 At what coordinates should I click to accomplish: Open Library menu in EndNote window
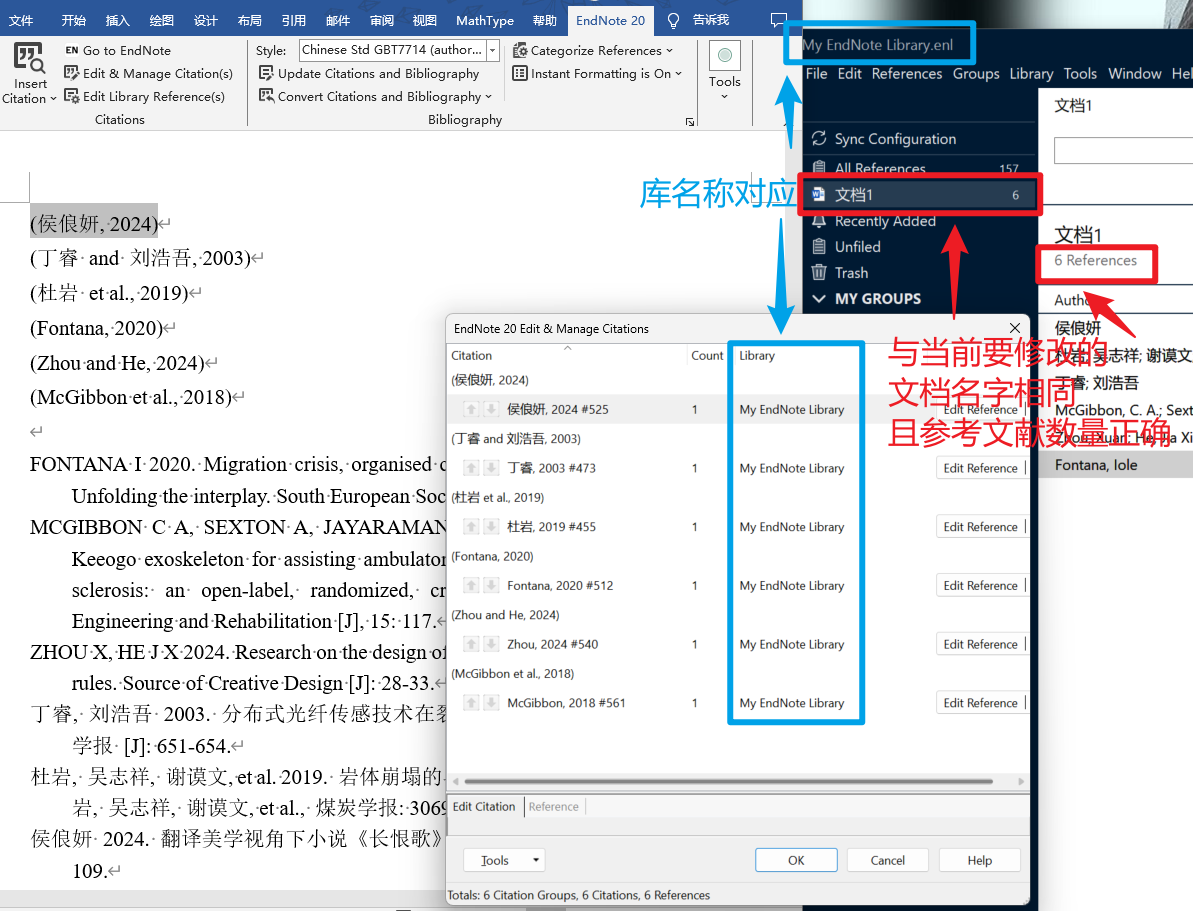[x=1031, y=74]
